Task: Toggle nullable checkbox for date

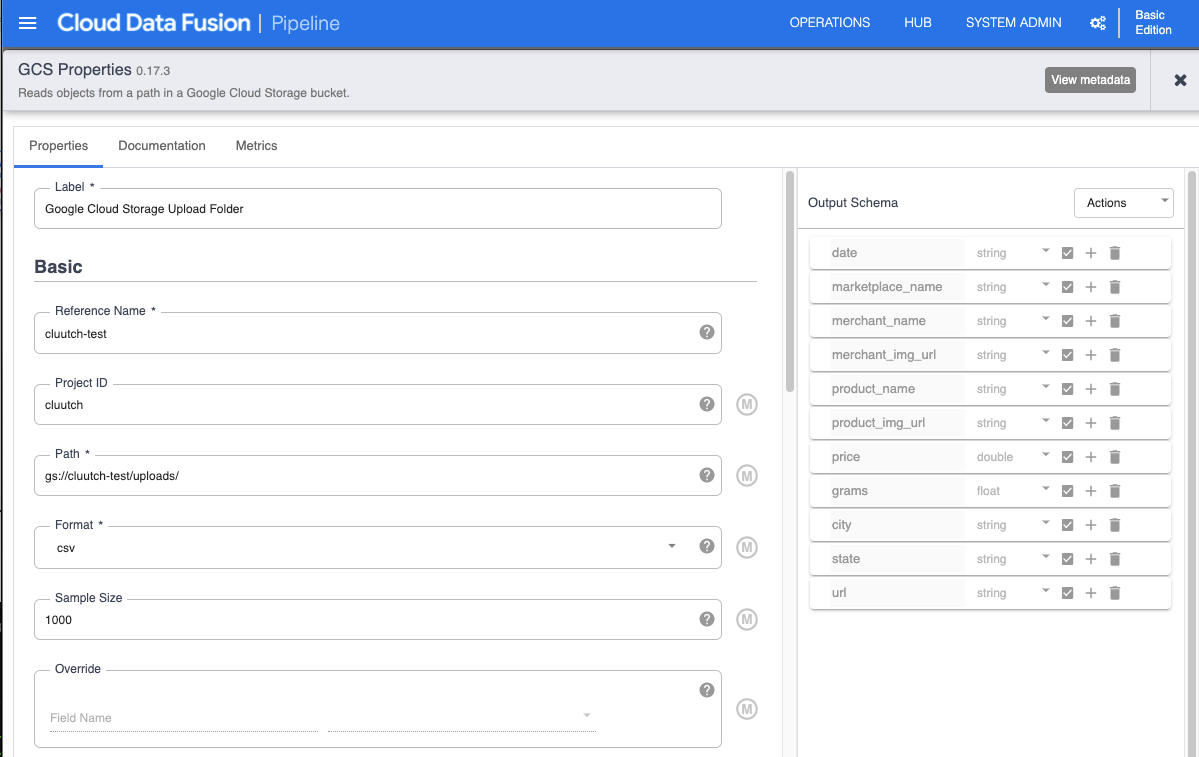Action: click(x=1067, y=253)
